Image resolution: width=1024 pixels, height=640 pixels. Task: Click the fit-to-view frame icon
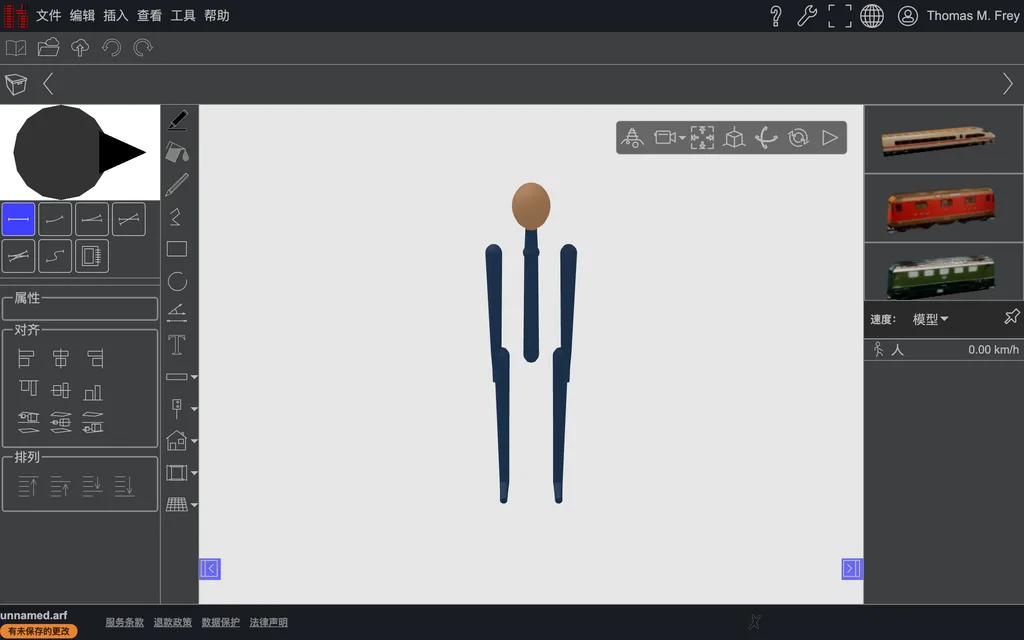pos(702,138)
